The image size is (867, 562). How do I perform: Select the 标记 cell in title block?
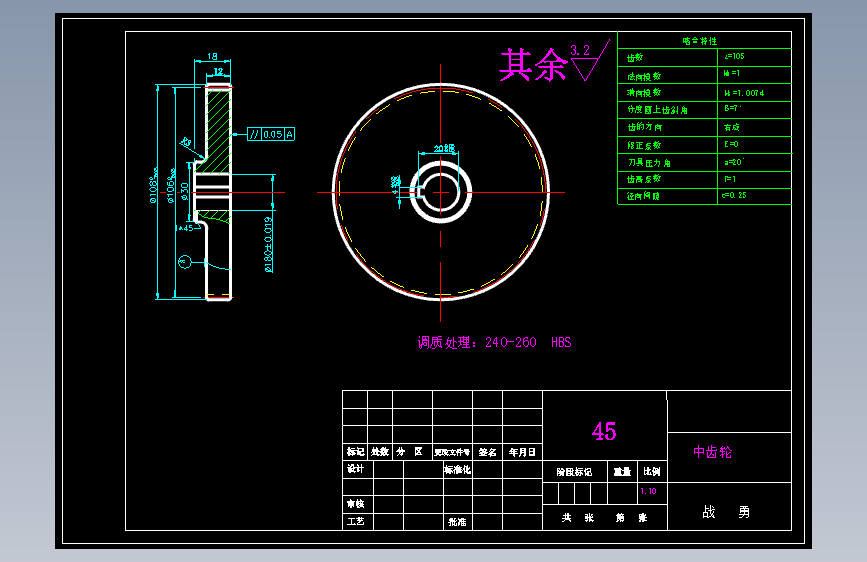(x=355, y=452)
